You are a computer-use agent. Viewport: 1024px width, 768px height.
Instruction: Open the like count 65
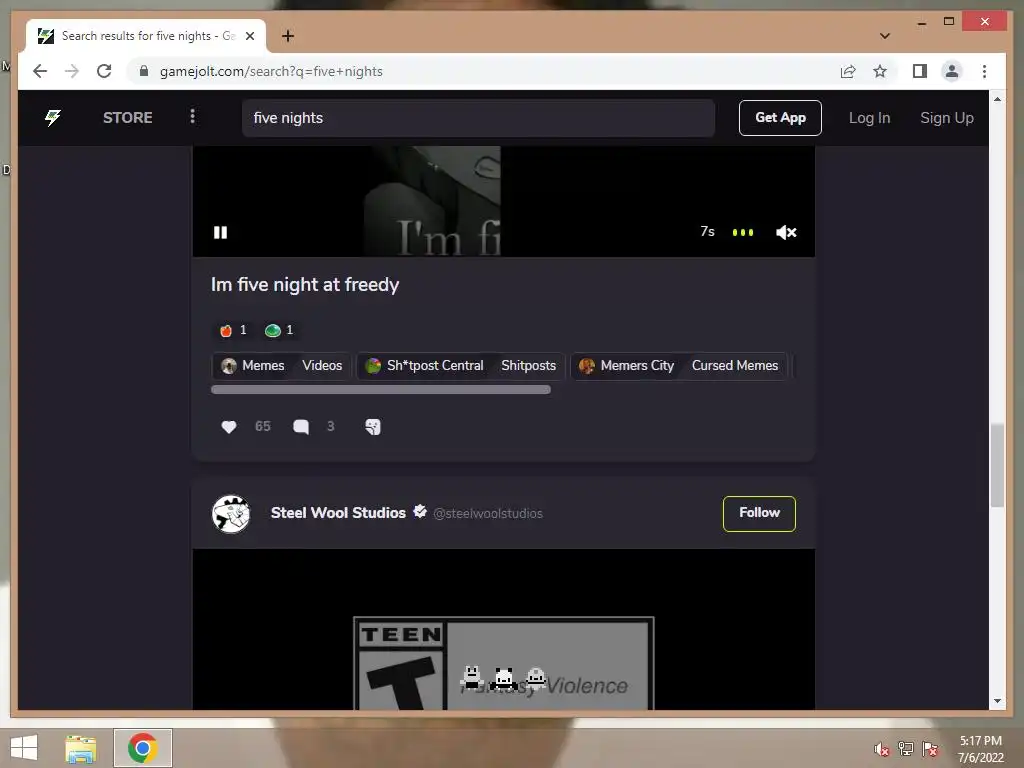263,426
